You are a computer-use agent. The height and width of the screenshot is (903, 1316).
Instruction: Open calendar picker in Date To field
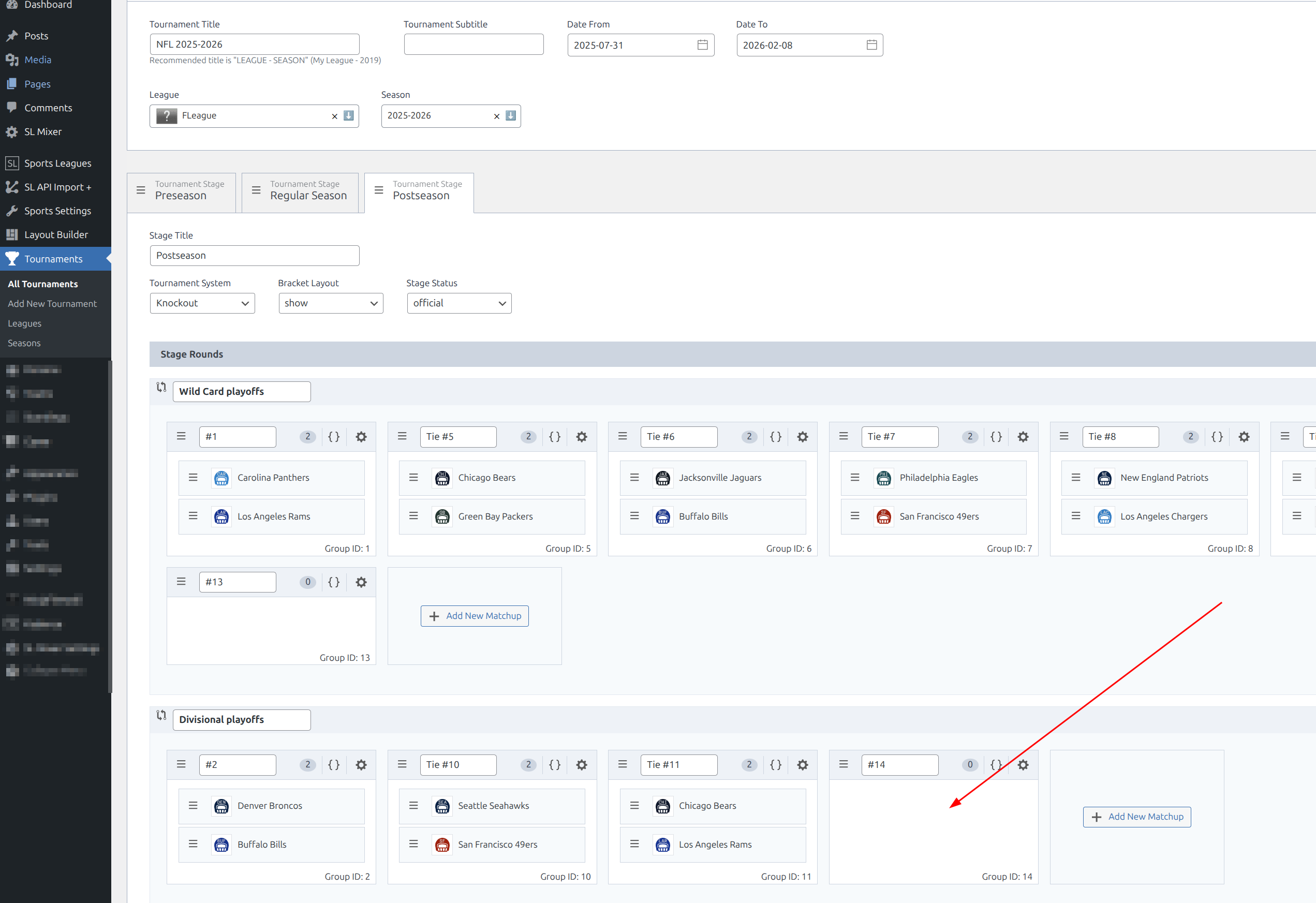[x=871, y=45]
